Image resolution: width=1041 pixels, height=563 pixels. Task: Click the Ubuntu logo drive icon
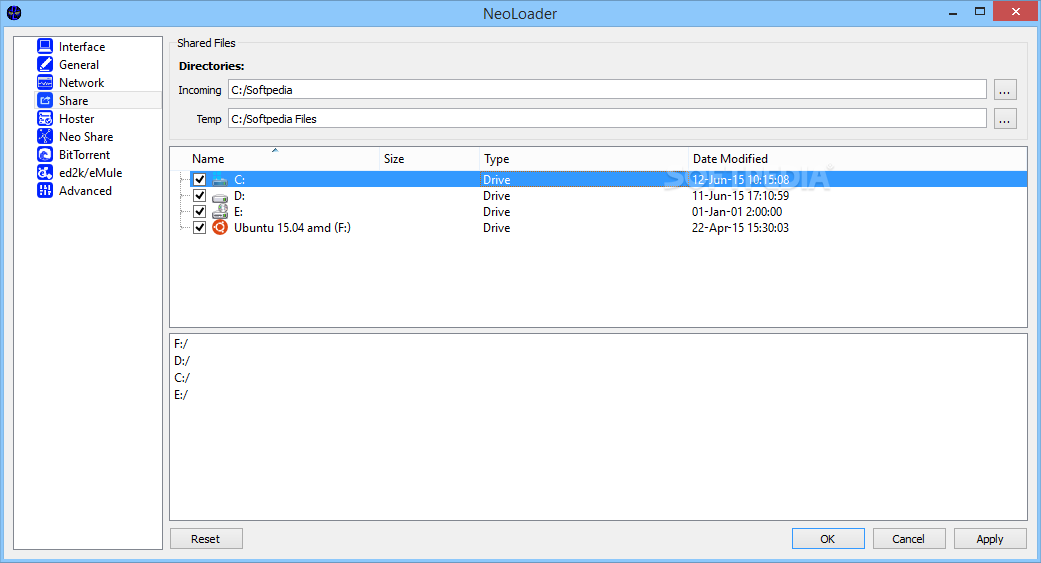[220, 228]
